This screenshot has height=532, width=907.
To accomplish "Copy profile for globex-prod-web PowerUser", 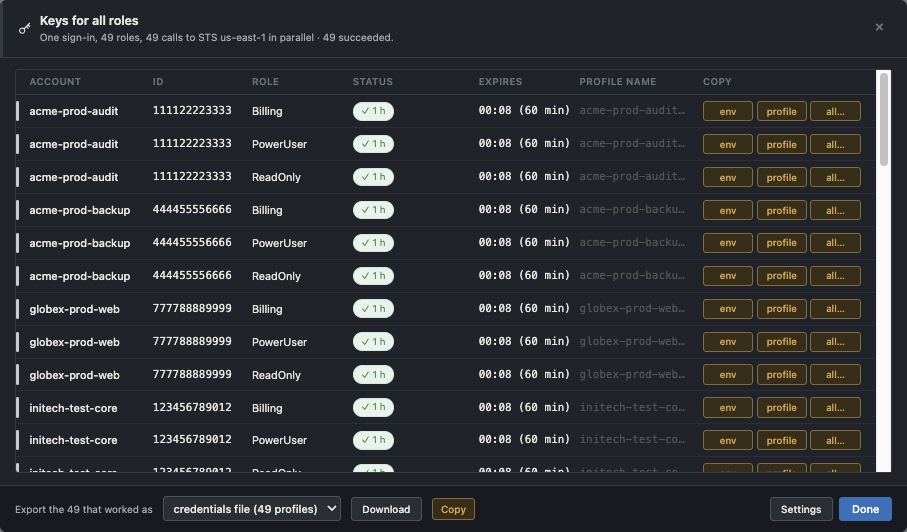I will coord(781,342).
